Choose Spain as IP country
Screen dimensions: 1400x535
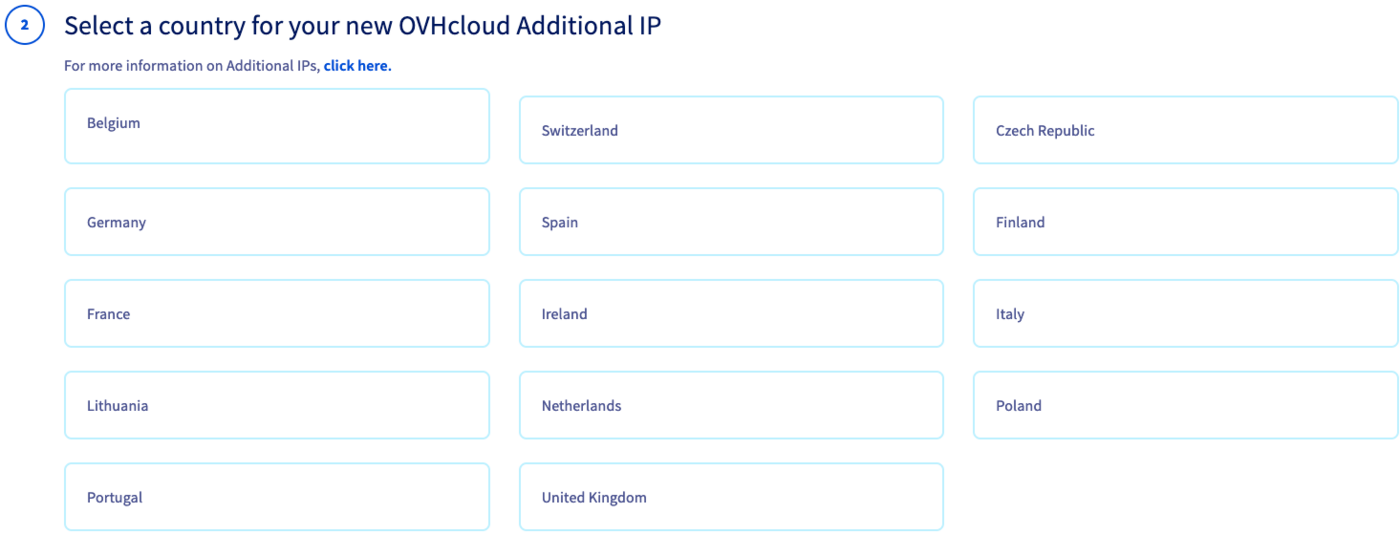(731, 222)
